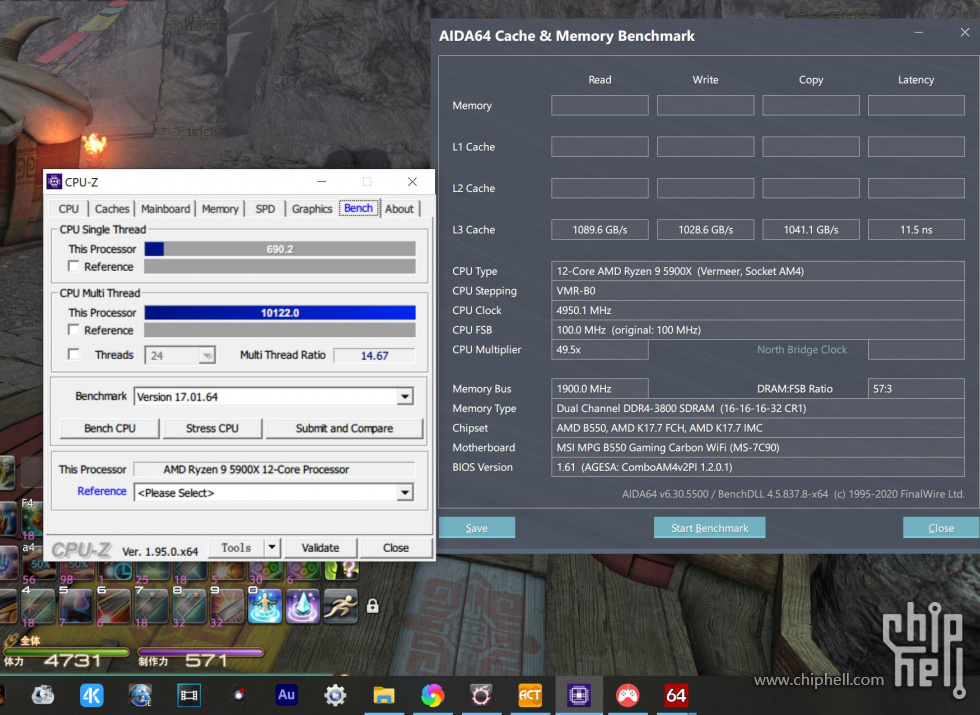Click the red game controller taskbar icon
This screenshot has width=980, height=715.
(628, 695)
